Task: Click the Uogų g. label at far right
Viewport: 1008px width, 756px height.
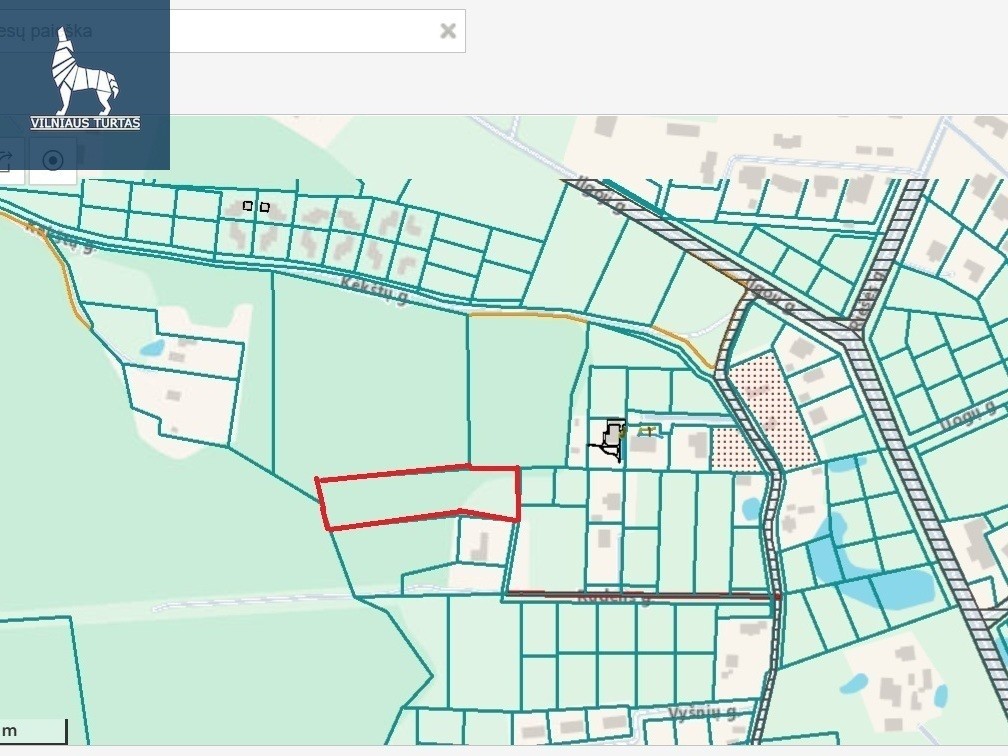Action: [x=968, y=416]
